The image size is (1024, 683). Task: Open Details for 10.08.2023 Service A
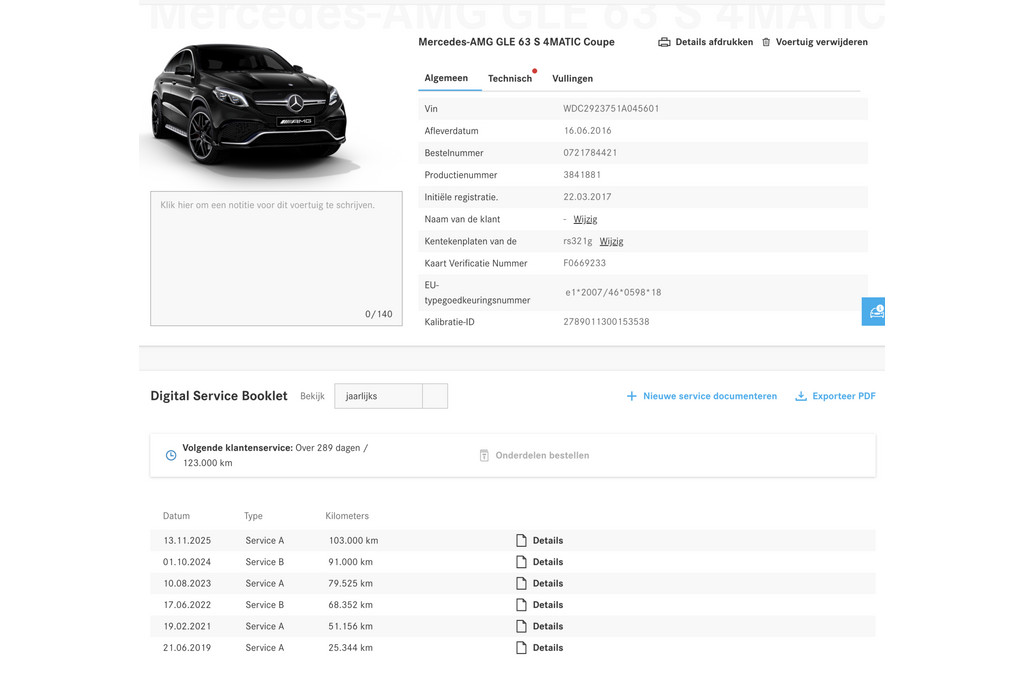pyautogui.click(x=547, y=584)
